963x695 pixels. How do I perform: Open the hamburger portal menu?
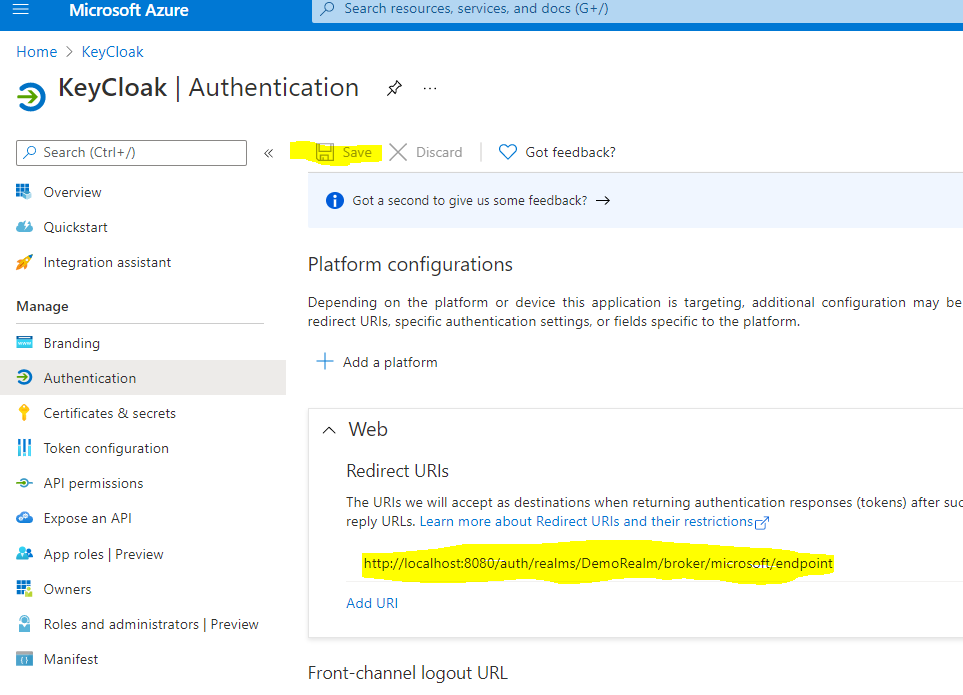21,10
